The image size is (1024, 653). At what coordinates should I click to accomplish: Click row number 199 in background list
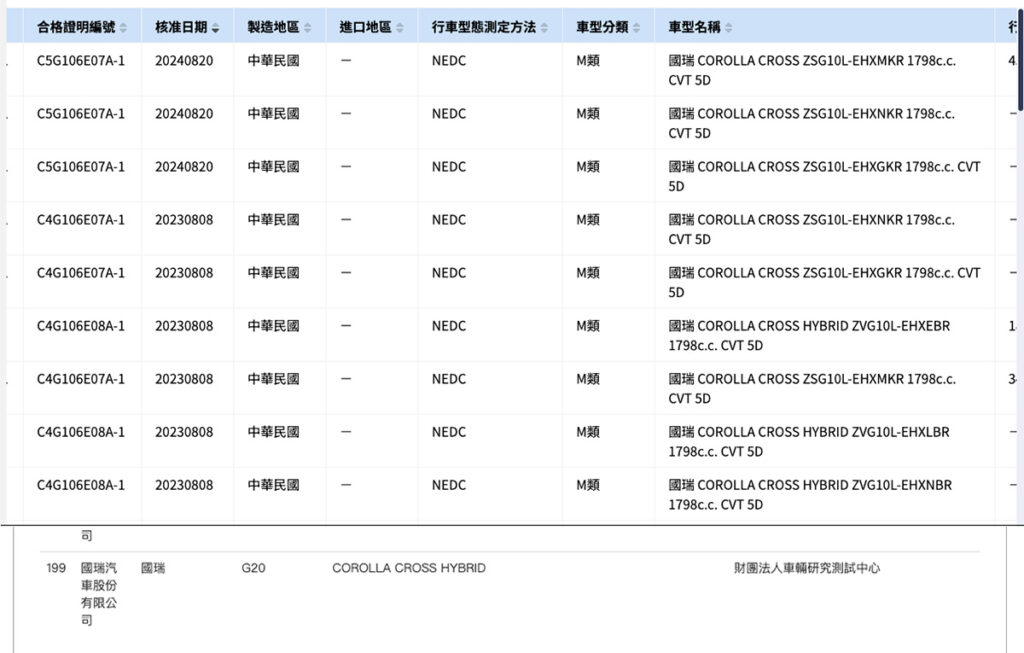(x=56, y=568)
